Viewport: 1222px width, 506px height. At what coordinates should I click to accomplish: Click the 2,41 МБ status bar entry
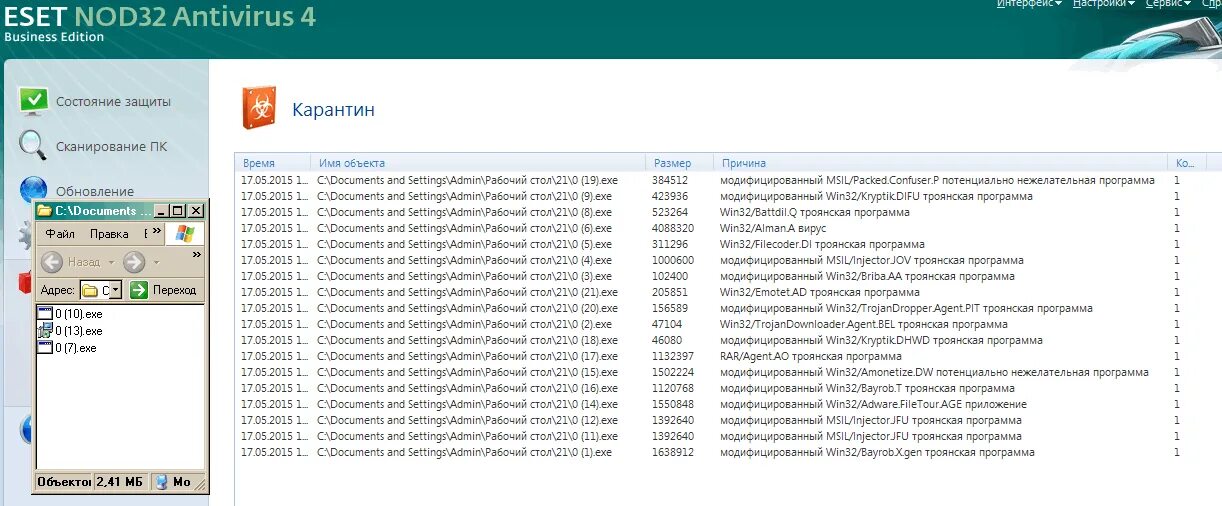(120, 482)
